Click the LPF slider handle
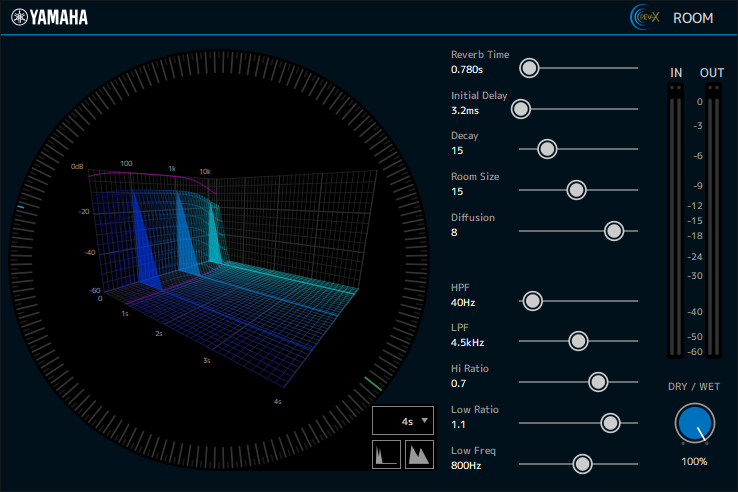The height and width of the screenshot is (492, 738). pos(578,341)
